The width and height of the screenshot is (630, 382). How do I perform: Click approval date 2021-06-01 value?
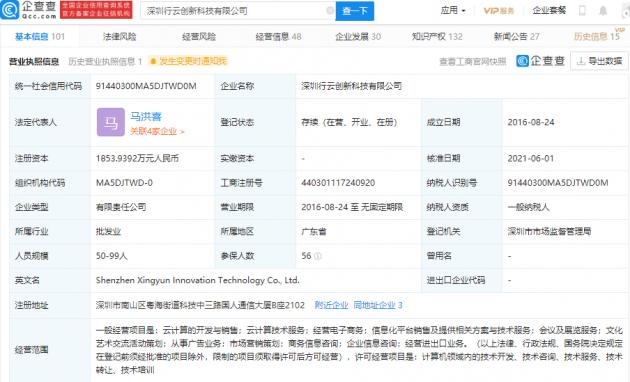[531, 158]
